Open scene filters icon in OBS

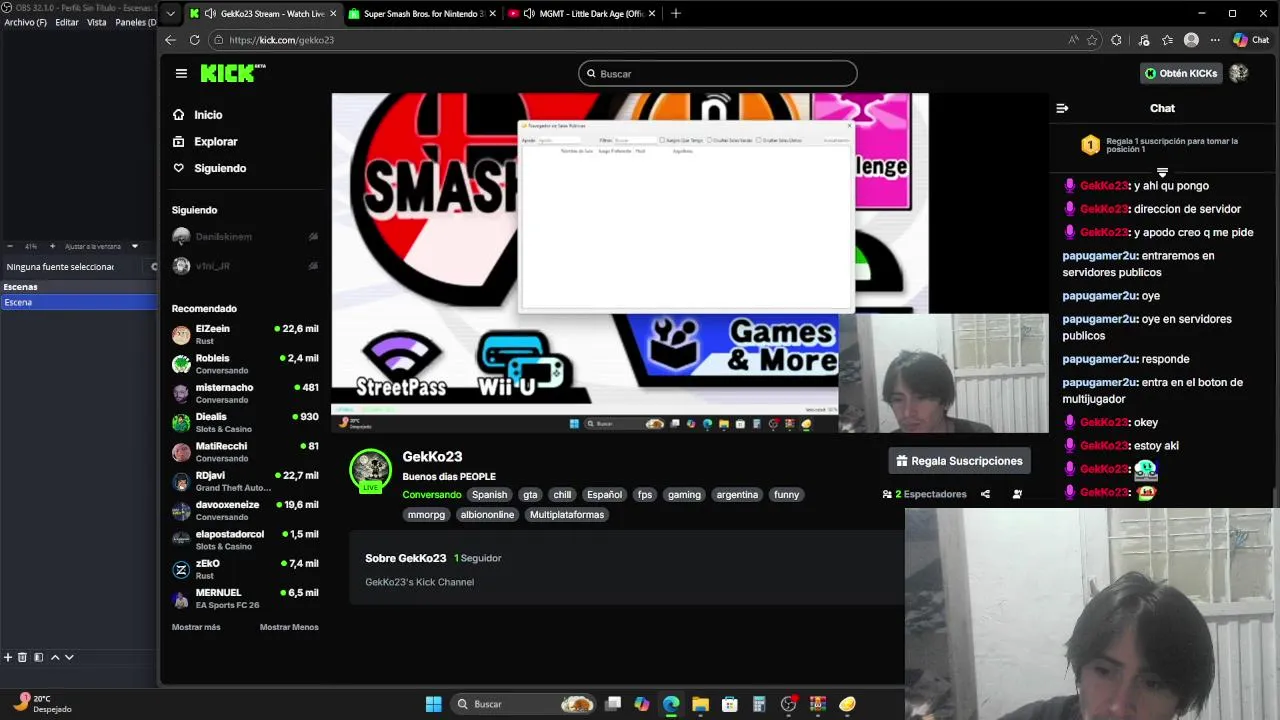click(38, 657)
